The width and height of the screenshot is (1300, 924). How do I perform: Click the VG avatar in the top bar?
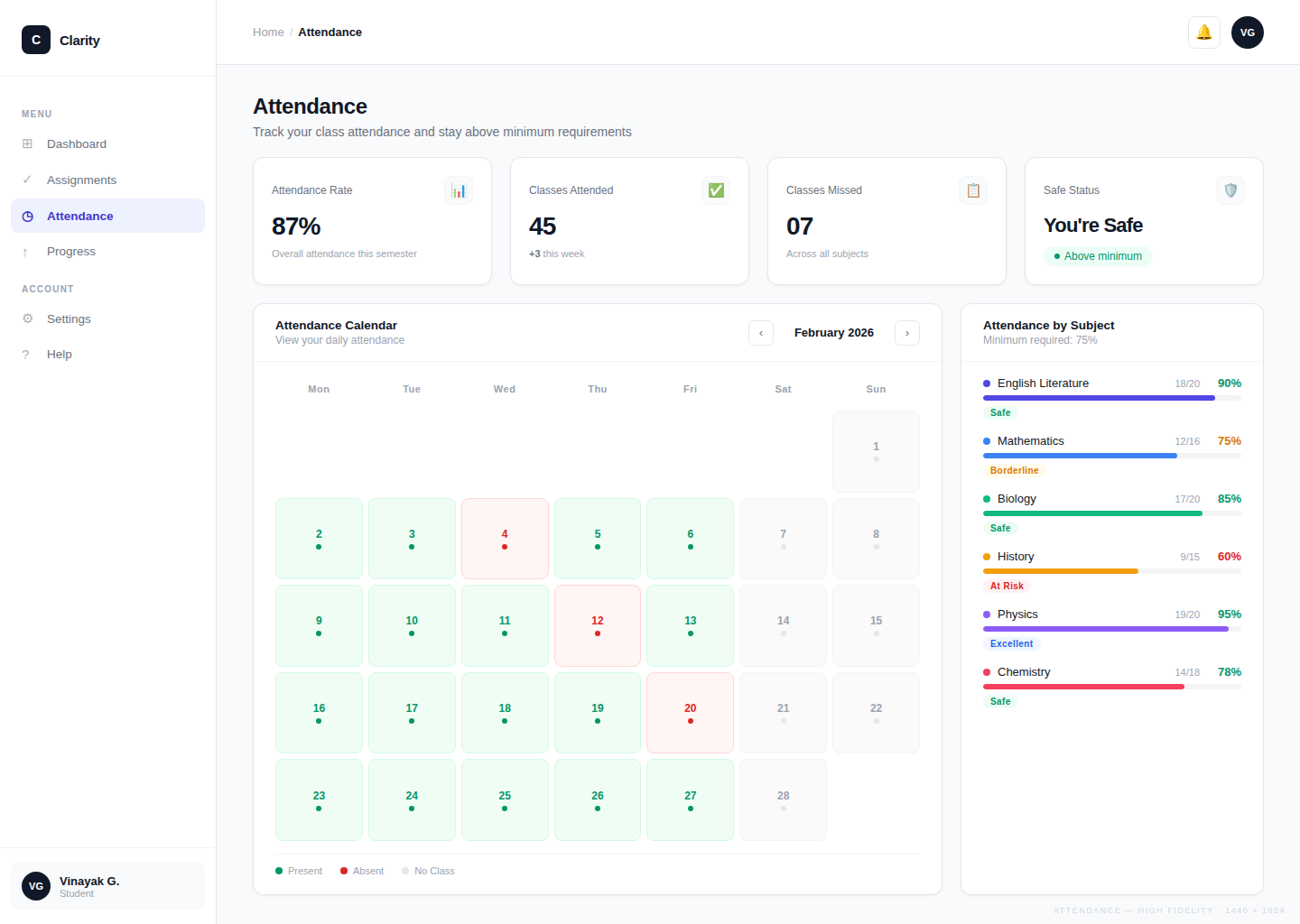pos(1247,32)
